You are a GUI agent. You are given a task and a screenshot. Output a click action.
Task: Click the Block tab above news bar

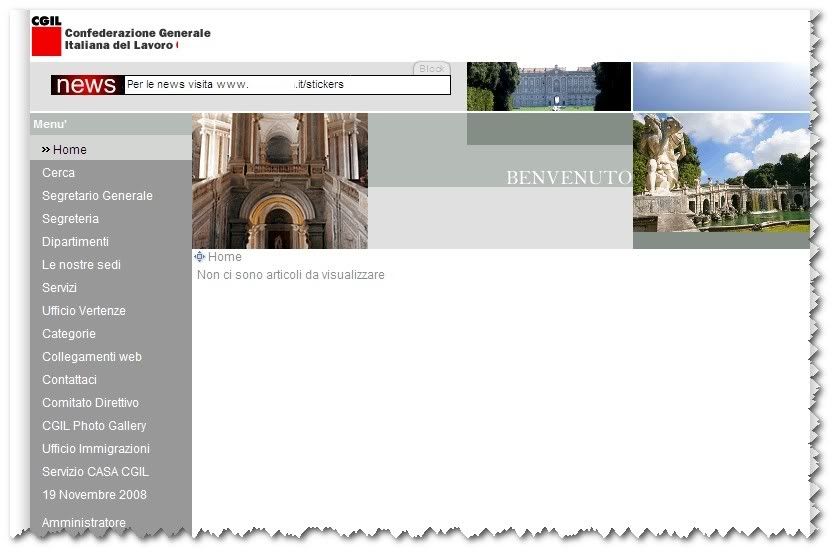(x=431, y=69)
